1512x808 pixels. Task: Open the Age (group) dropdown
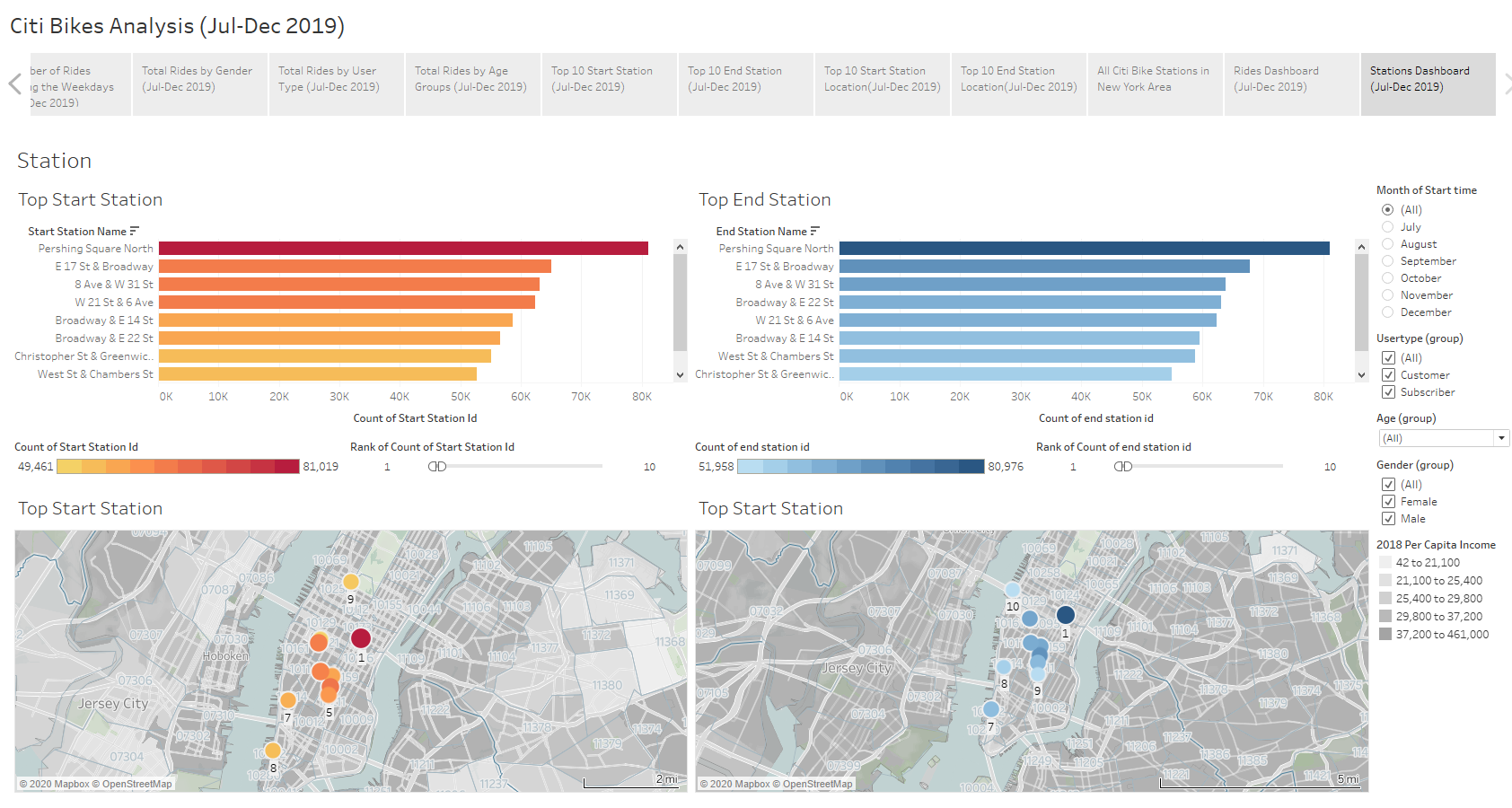point(1444,438)
